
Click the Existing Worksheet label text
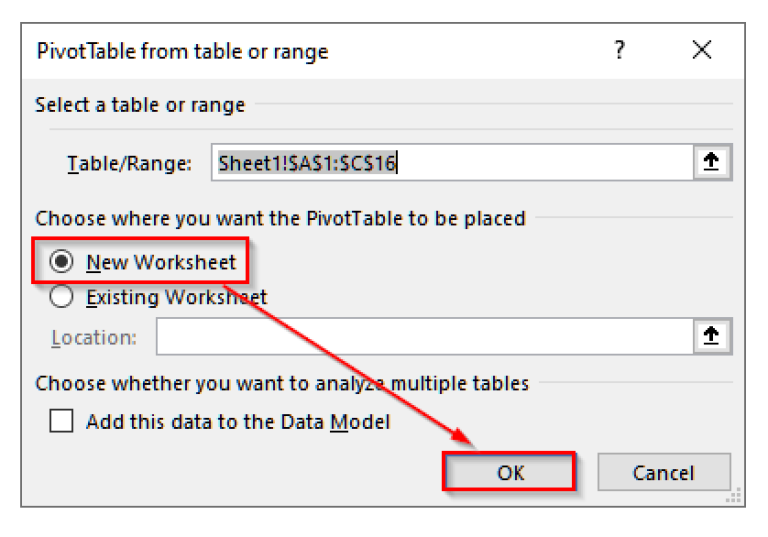(x=177, y=297)
